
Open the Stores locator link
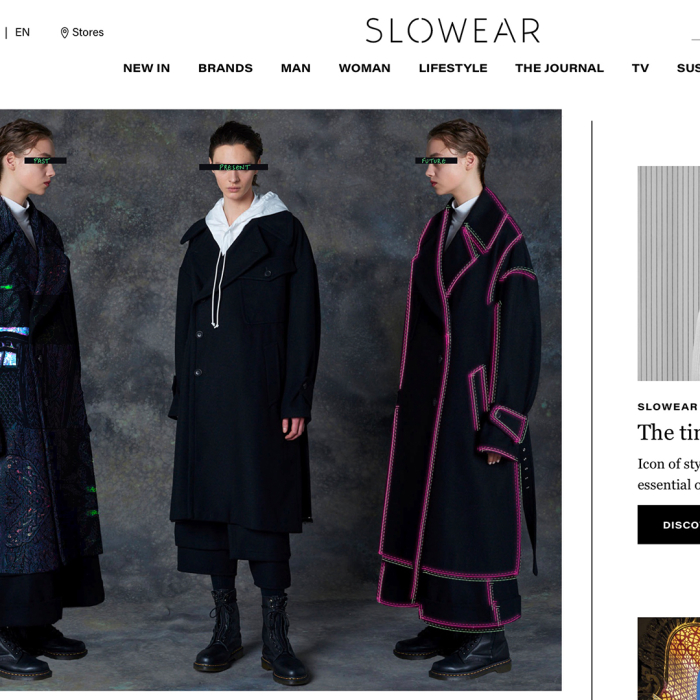(82, 33)
